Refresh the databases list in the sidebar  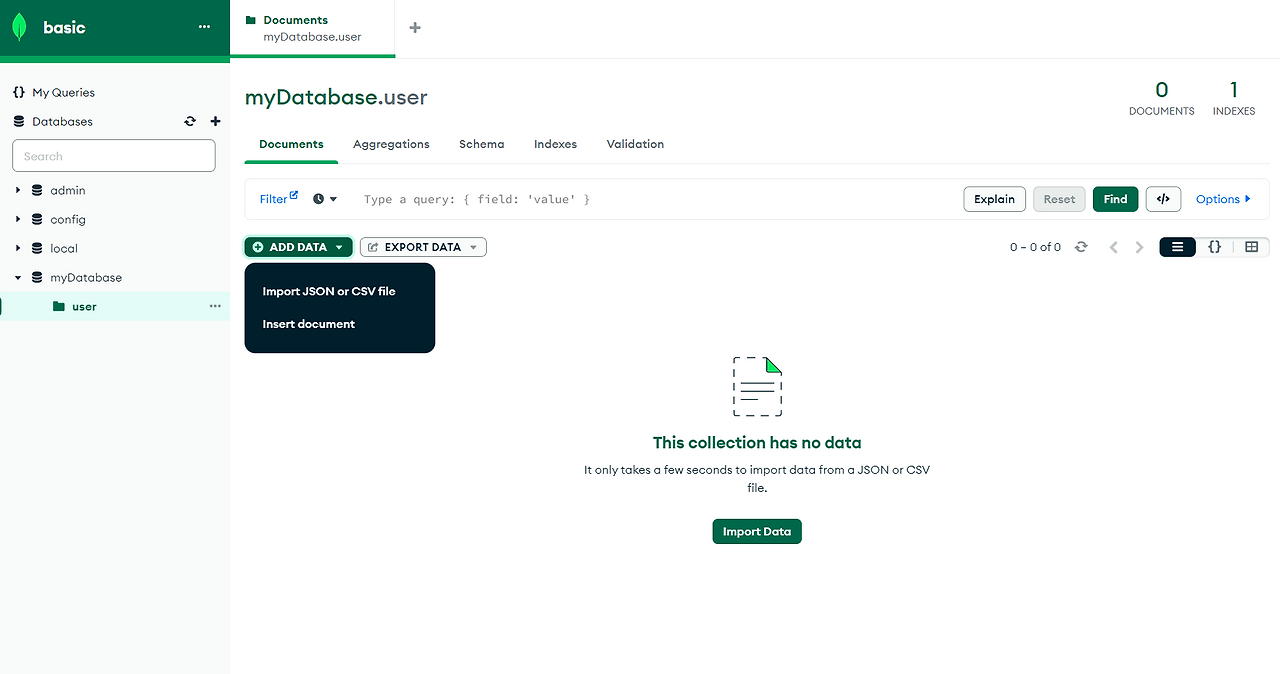(190, 121)
